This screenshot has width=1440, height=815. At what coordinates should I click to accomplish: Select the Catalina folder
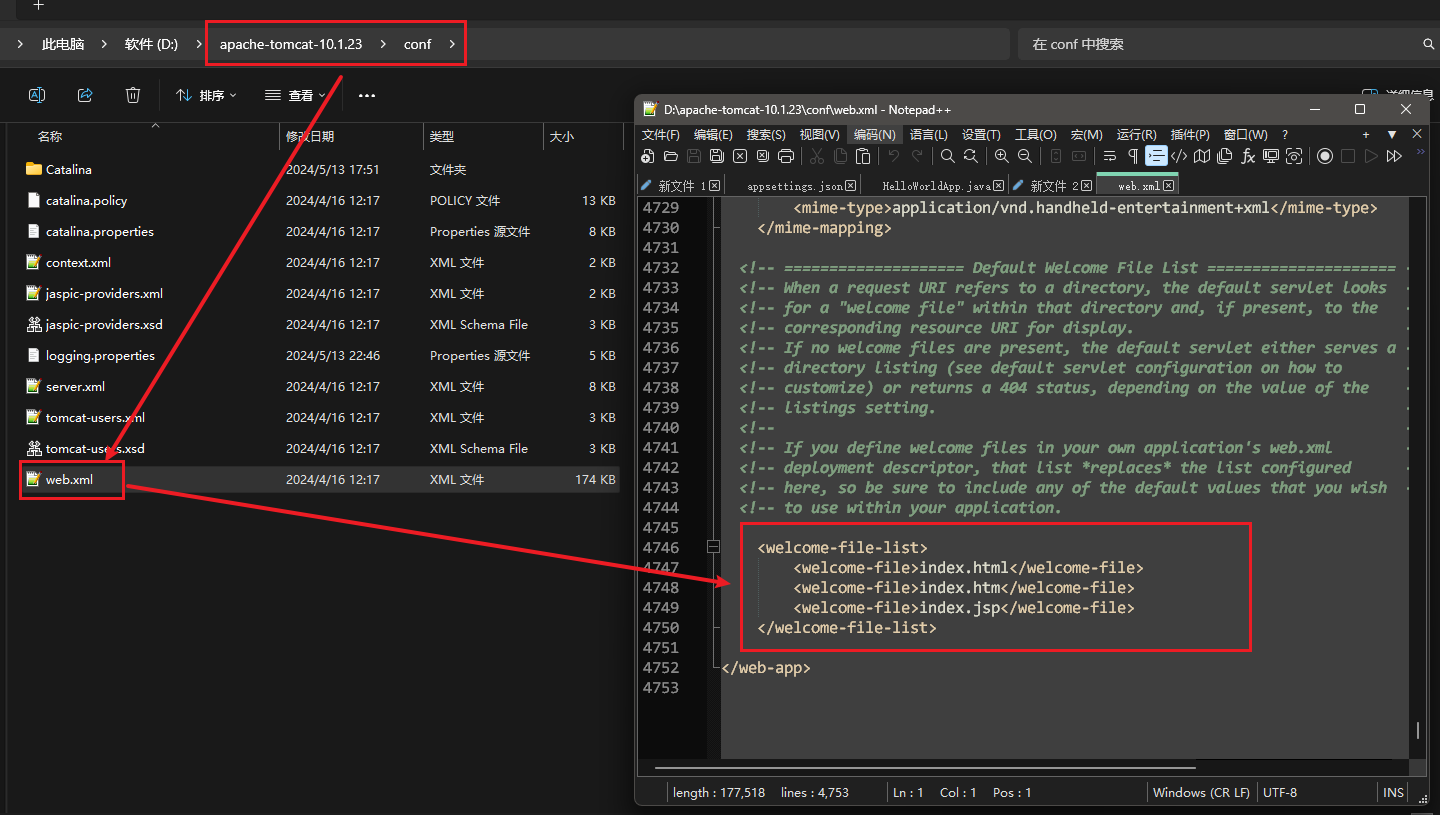pyautogui.click(x=69, y=169)
